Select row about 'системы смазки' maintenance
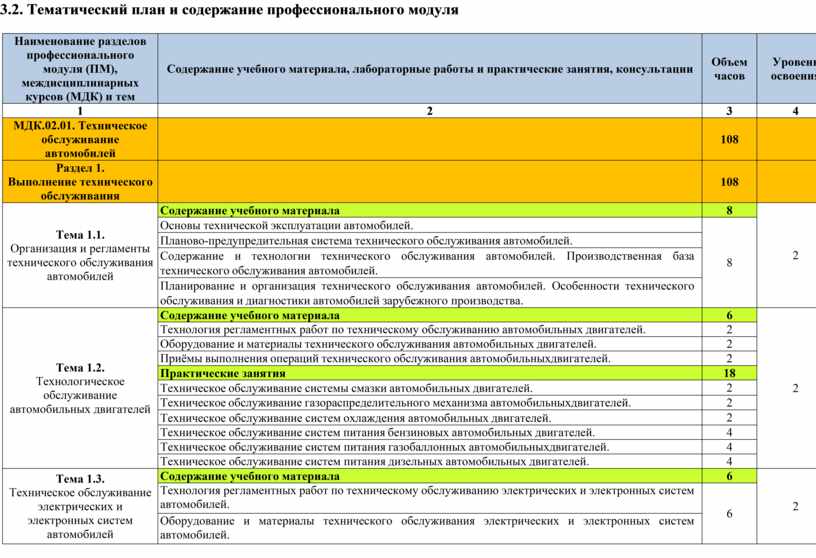Image resolution: width=816 pixels, height=558 pixels. [346, 388]
